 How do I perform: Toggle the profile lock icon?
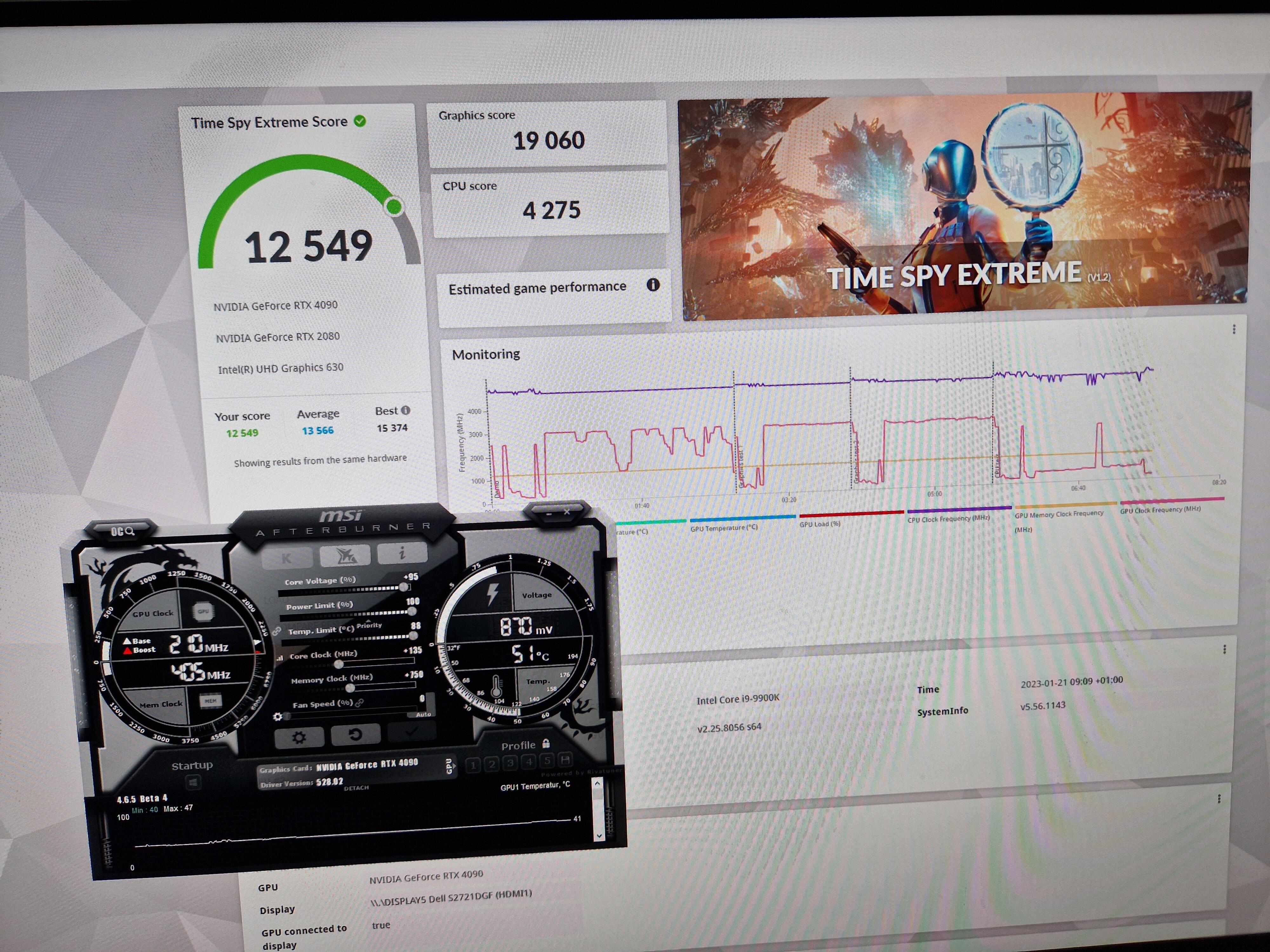coord(546,744)
